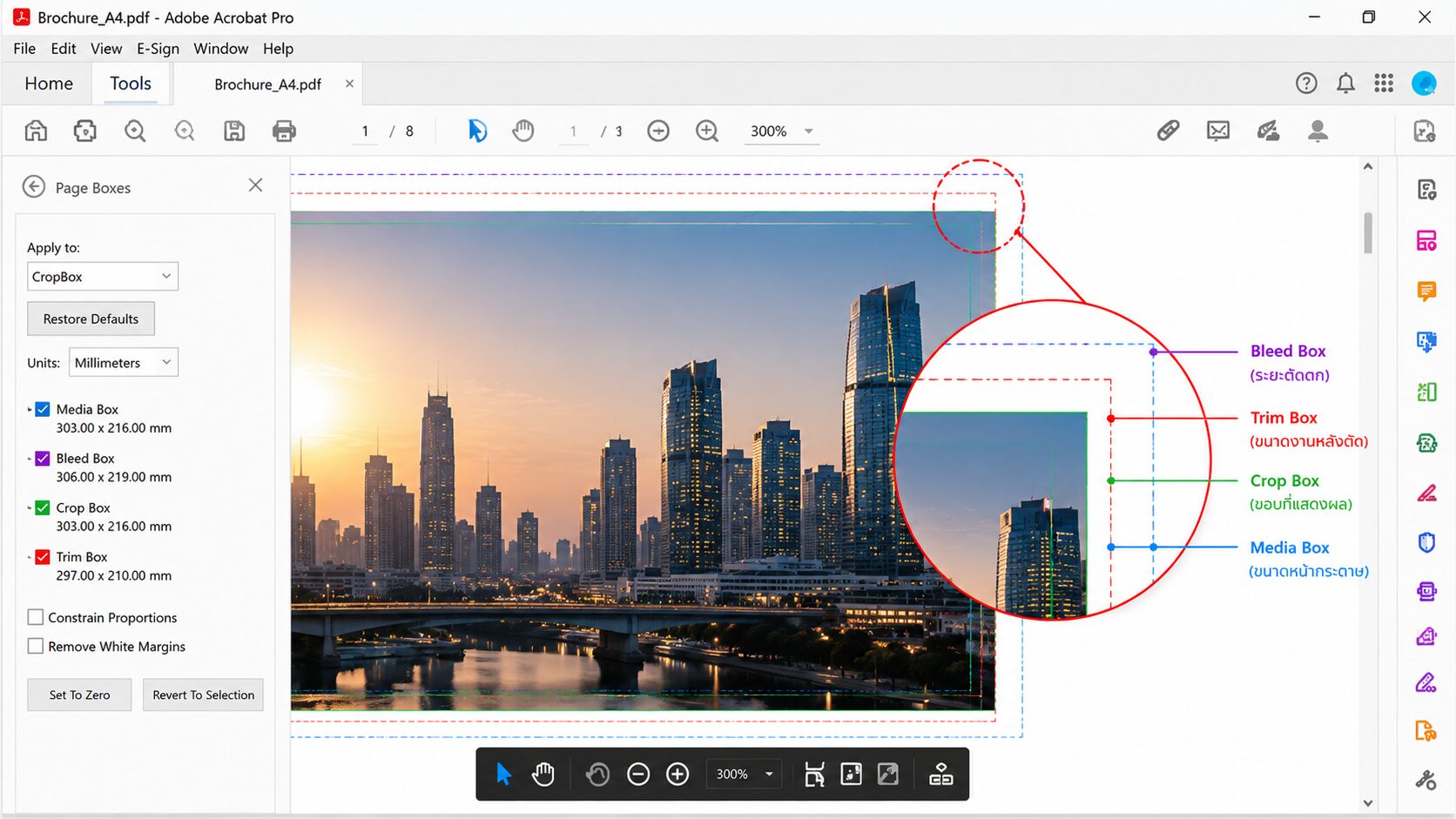Open the Apply to CropBox dropdown
Viewport: 1456px width, 819px height.
(x=103, y=277)
